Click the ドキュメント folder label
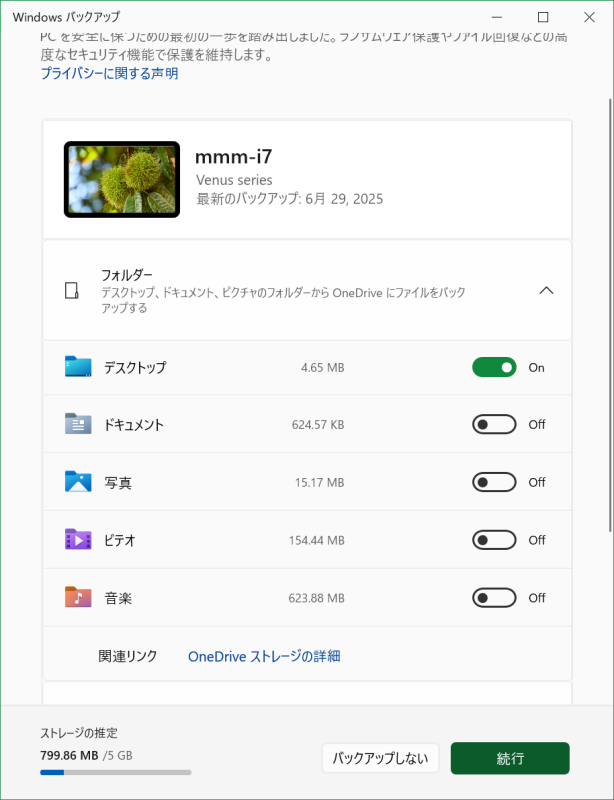This screenshot has height=800, width=614. 134,424
